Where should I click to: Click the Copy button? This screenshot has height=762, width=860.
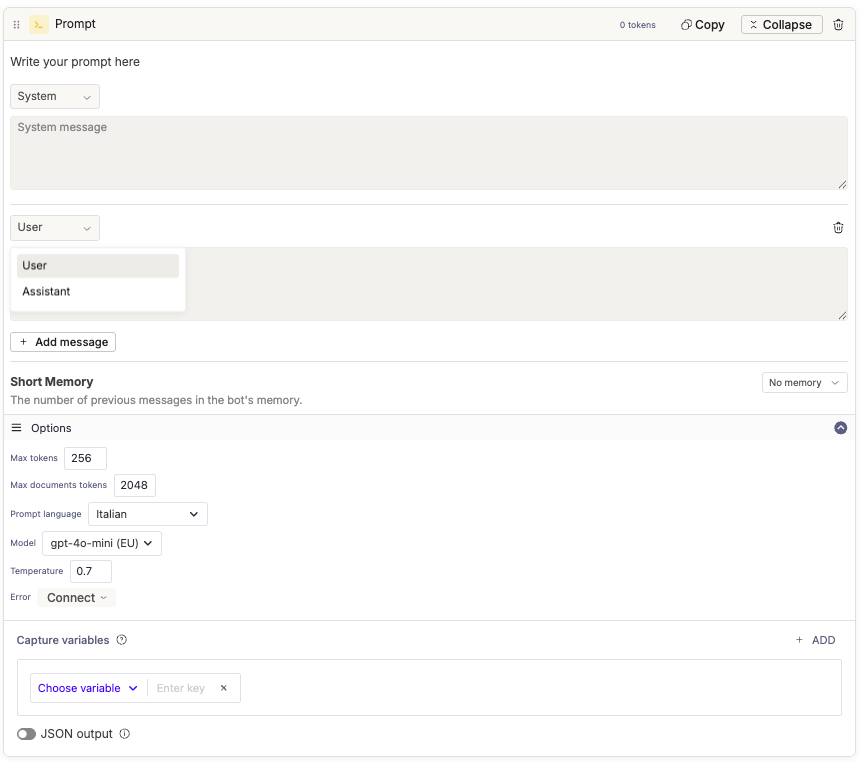(702, 25)
